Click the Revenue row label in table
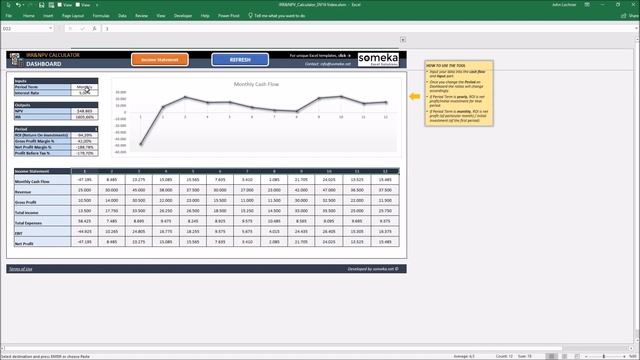This screenshot has height=360, width=640. (42, 190)
